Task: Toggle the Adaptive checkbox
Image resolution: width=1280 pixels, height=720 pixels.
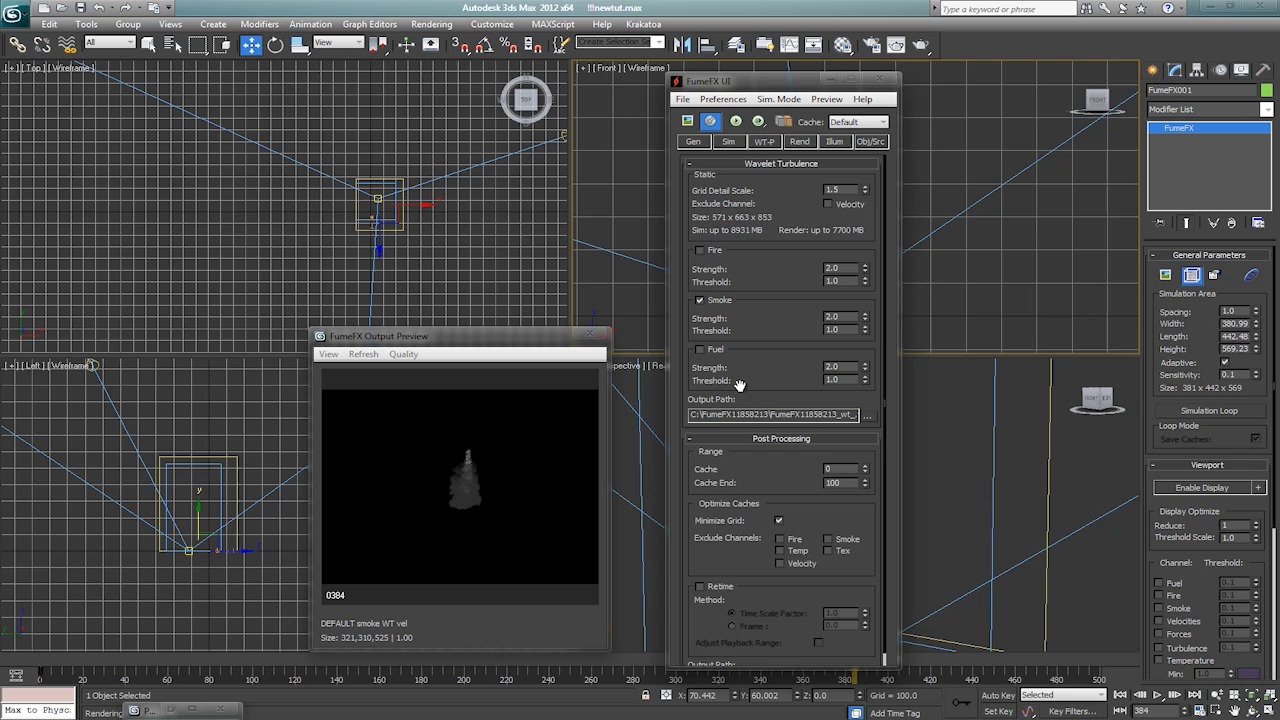Action: 1225,362
